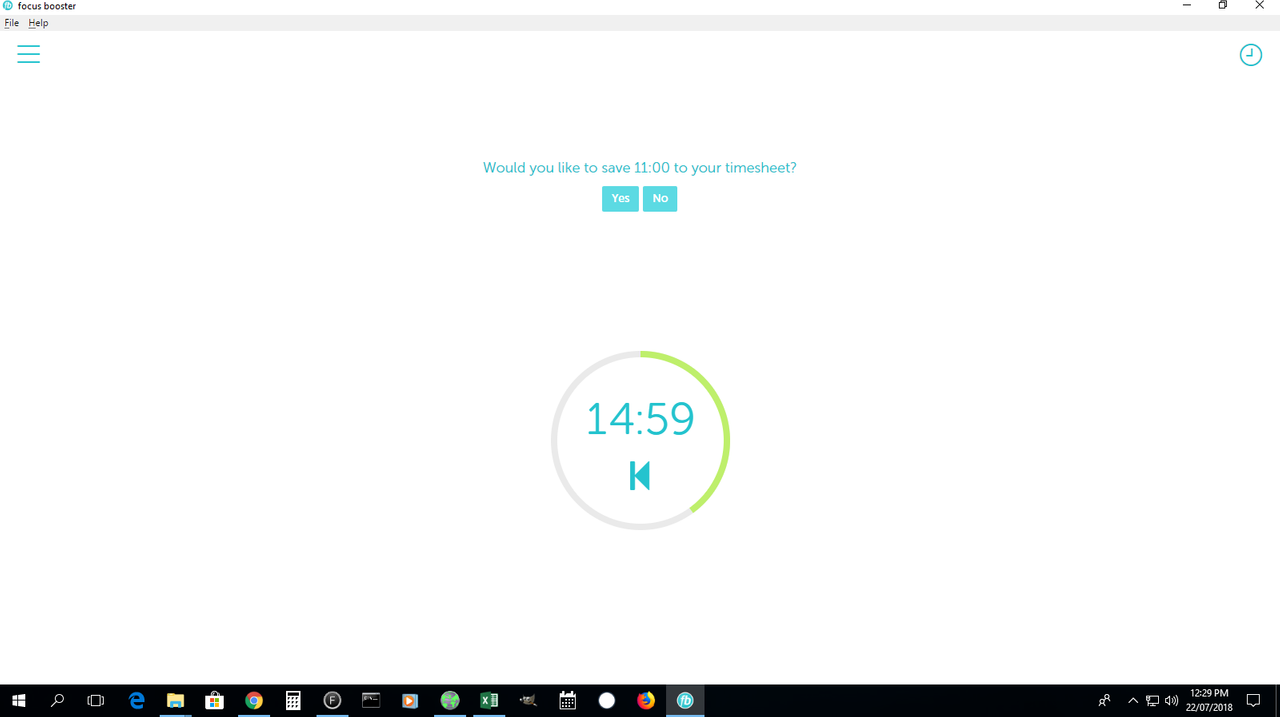
Task: Switch to Google Chrome in taskbar
Action: click(254, 701)
